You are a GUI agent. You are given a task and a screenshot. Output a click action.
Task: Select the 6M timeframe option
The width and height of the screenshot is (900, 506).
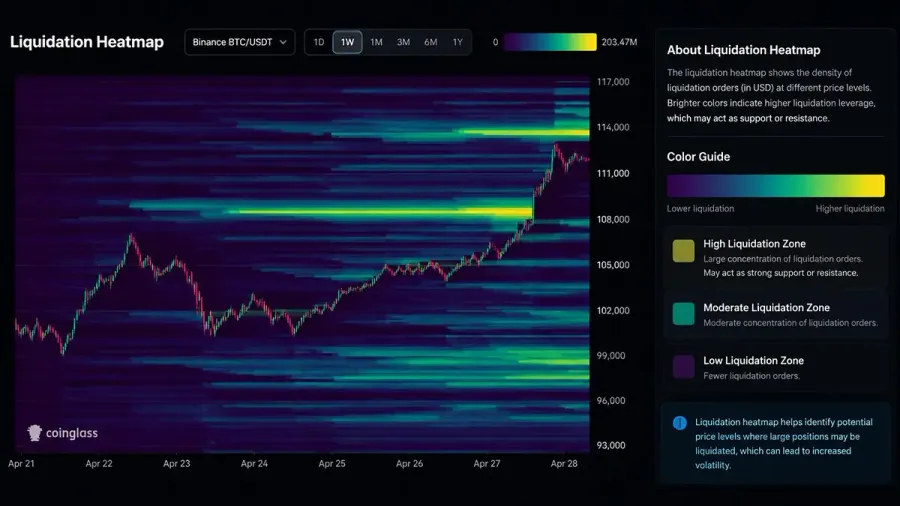coord(430,42)
